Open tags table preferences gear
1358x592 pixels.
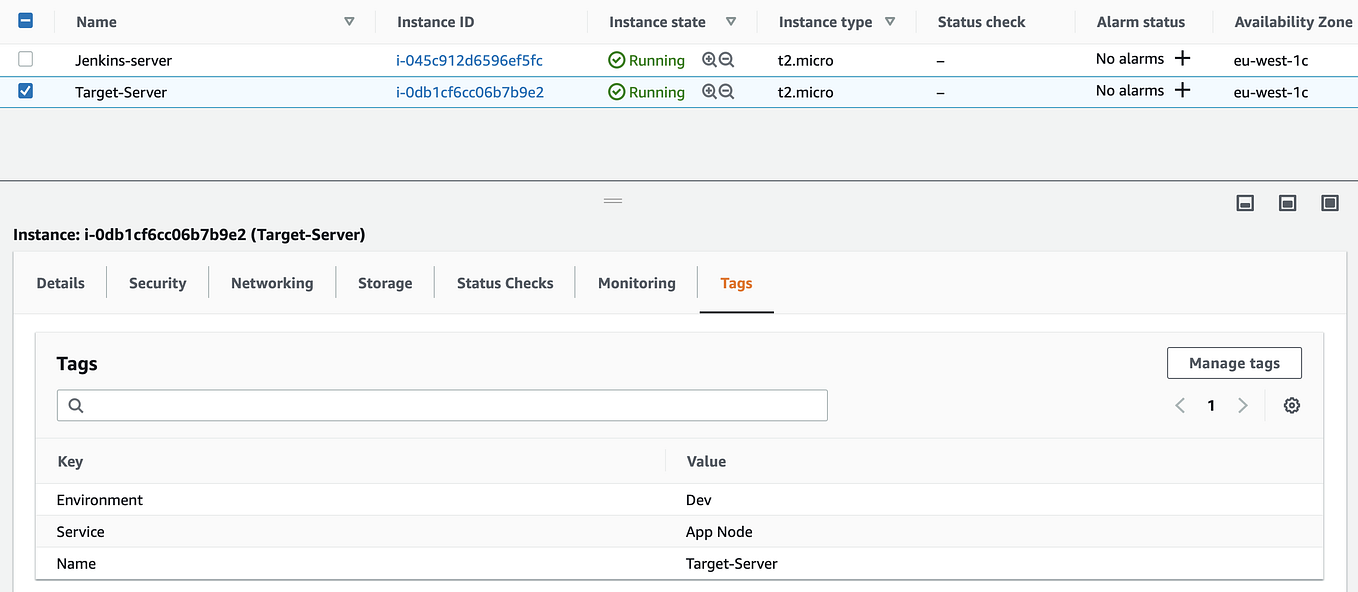coord(1292,405)
